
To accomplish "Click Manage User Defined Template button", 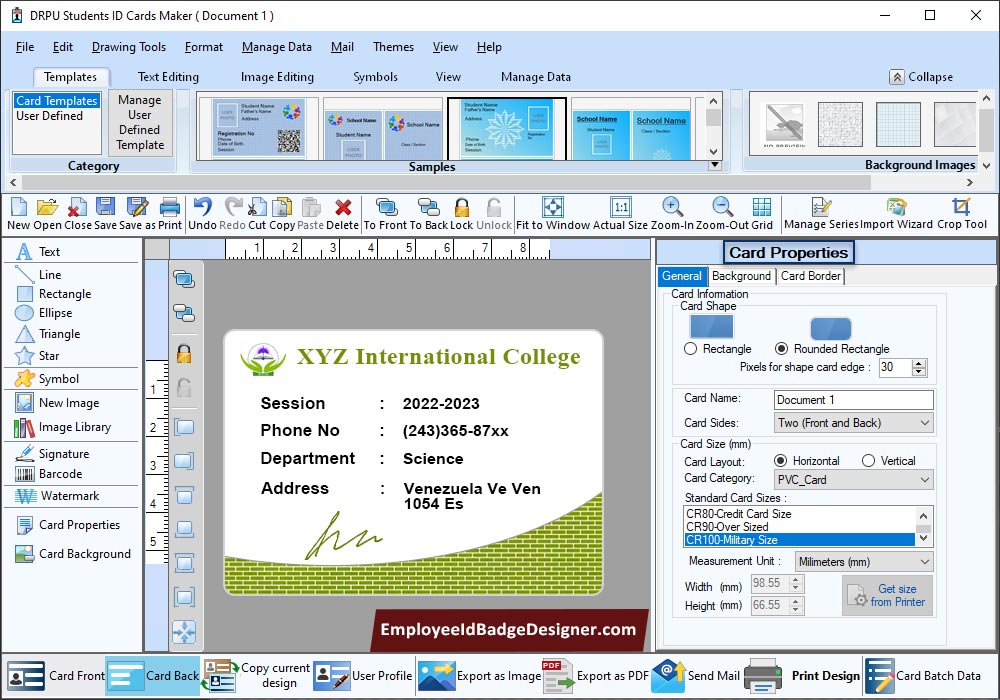I will point(140,122).
